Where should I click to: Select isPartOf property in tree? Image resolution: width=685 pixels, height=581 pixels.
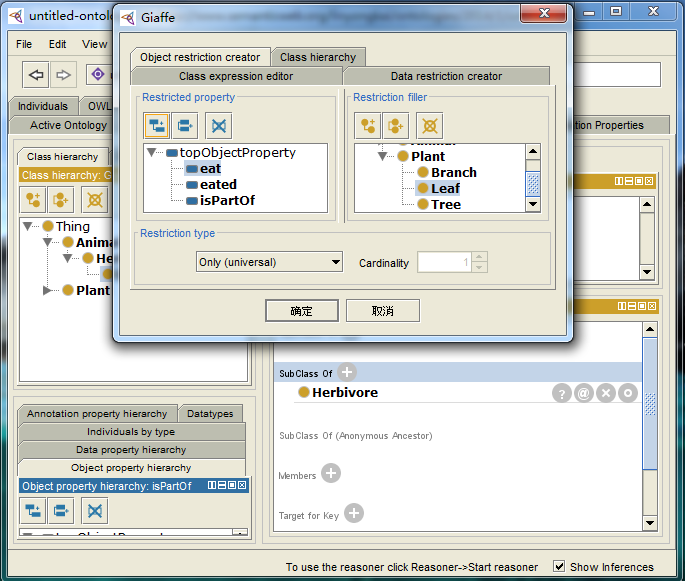point(227,201)
